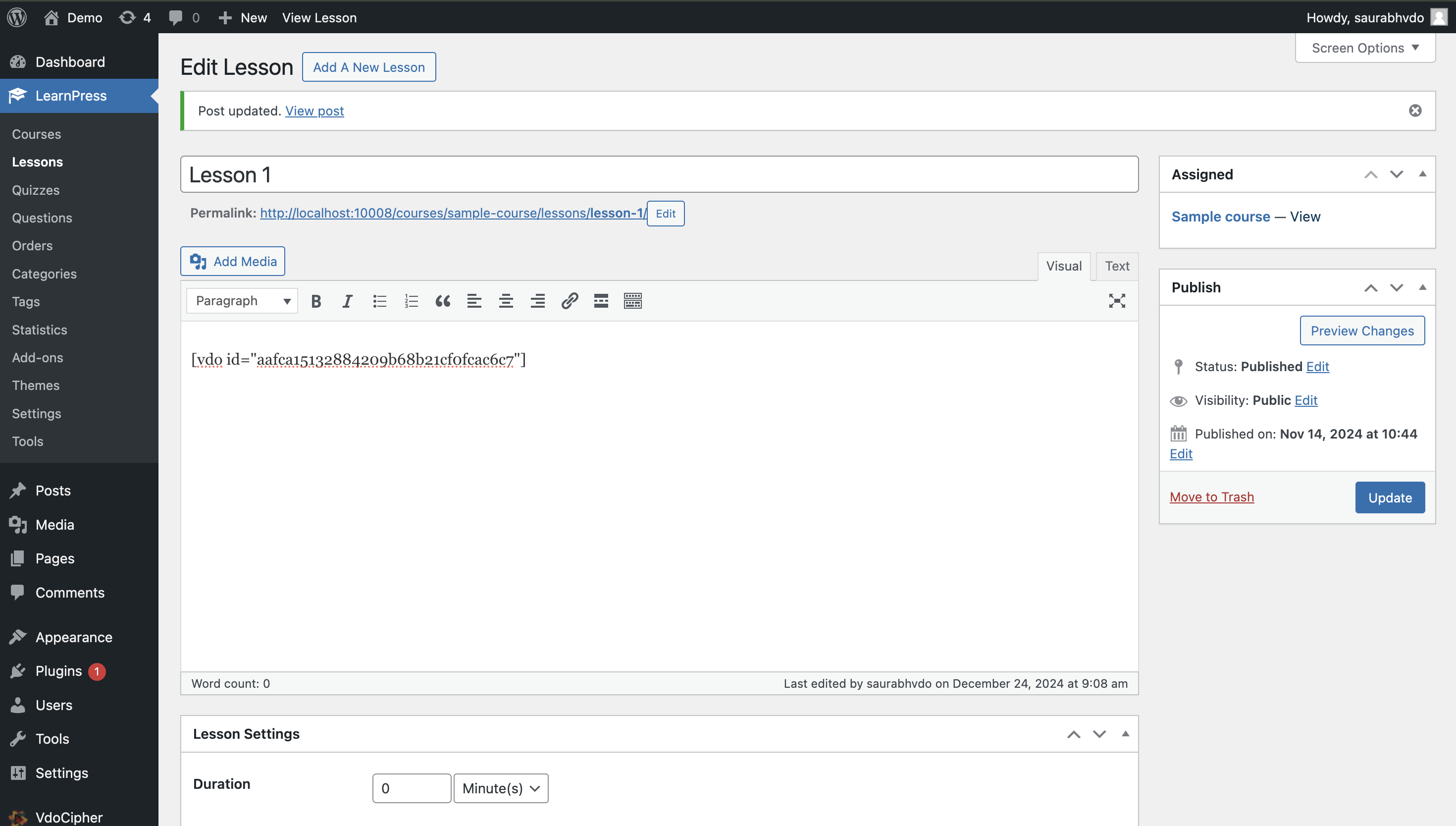Toggle bold formatting in the editor

click(x=316, y=301)
